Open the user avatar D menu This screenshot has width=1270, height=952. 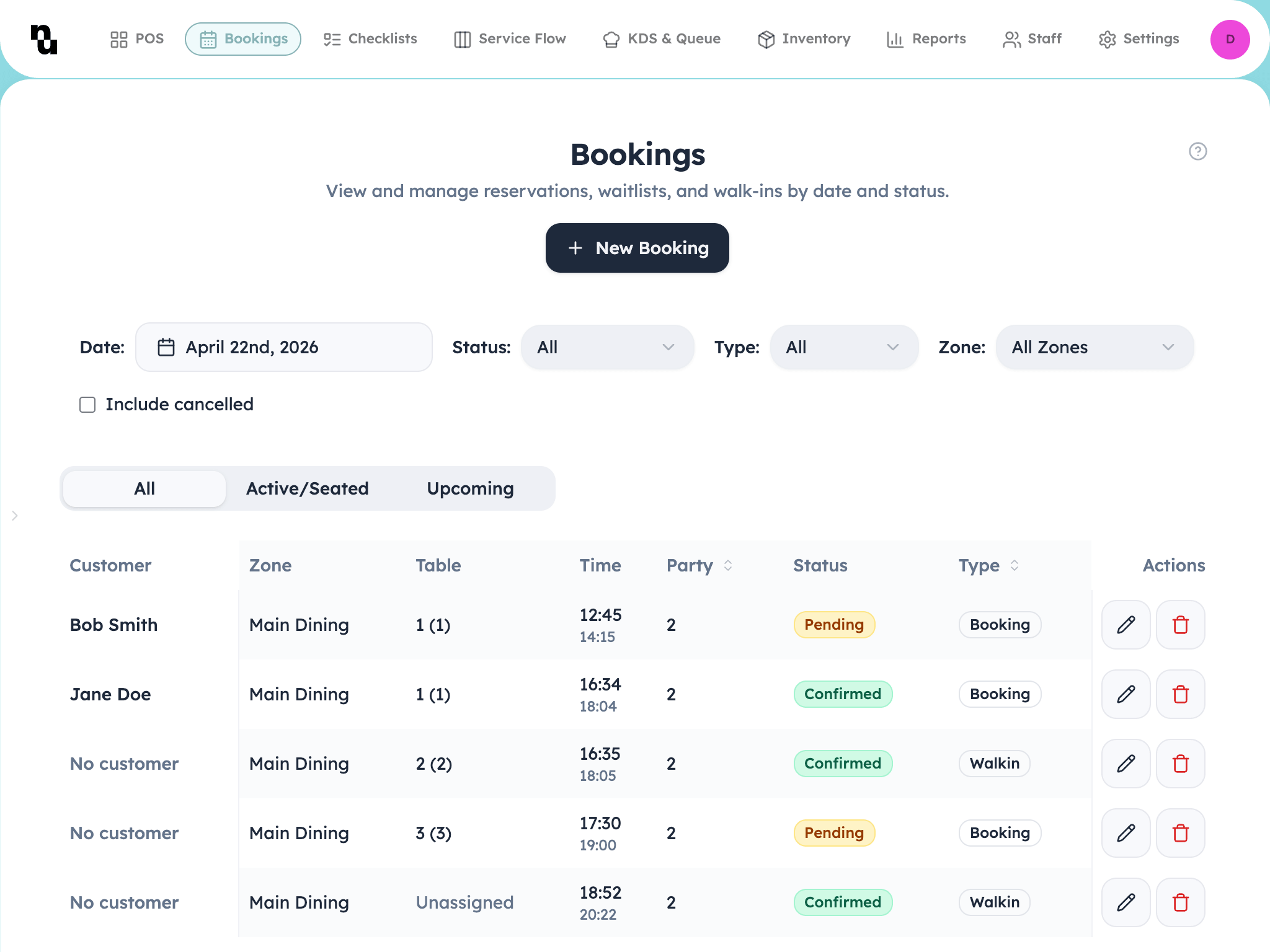tap(1230, 39)
